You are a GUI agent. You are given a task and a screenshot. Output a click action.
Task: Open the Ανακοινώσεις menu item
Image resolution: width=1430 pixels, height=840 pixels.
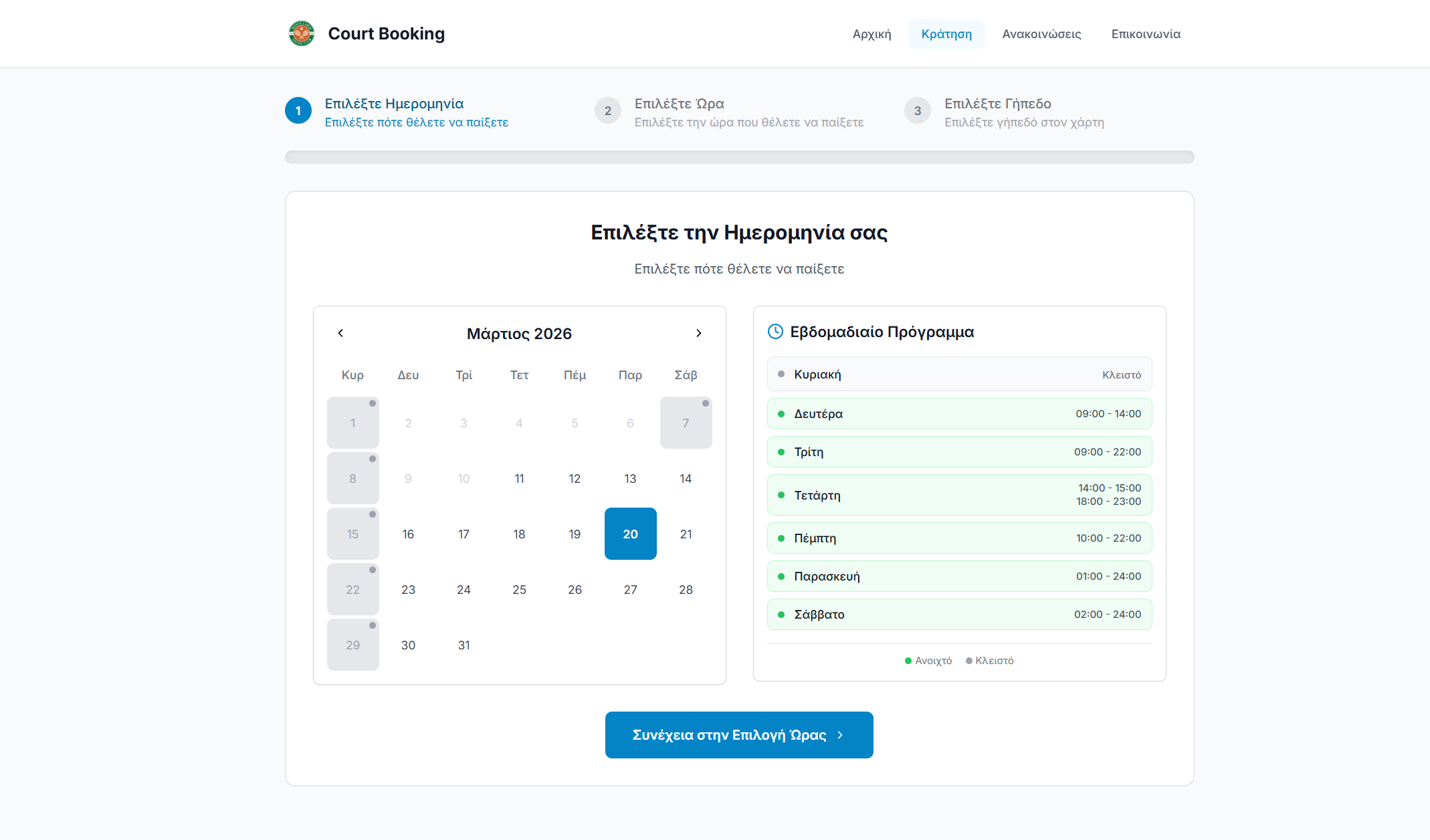(1041, 34)
